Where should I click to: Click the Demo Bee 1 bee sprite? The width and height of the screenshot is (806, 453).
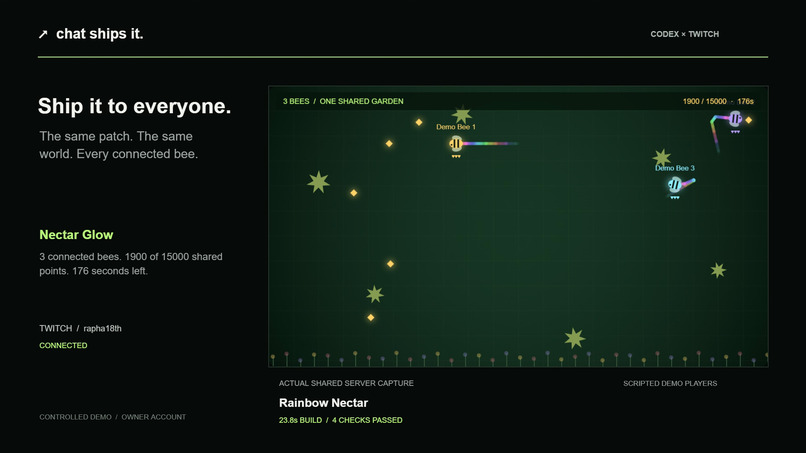pyautogui.click(x=456, y=144)
